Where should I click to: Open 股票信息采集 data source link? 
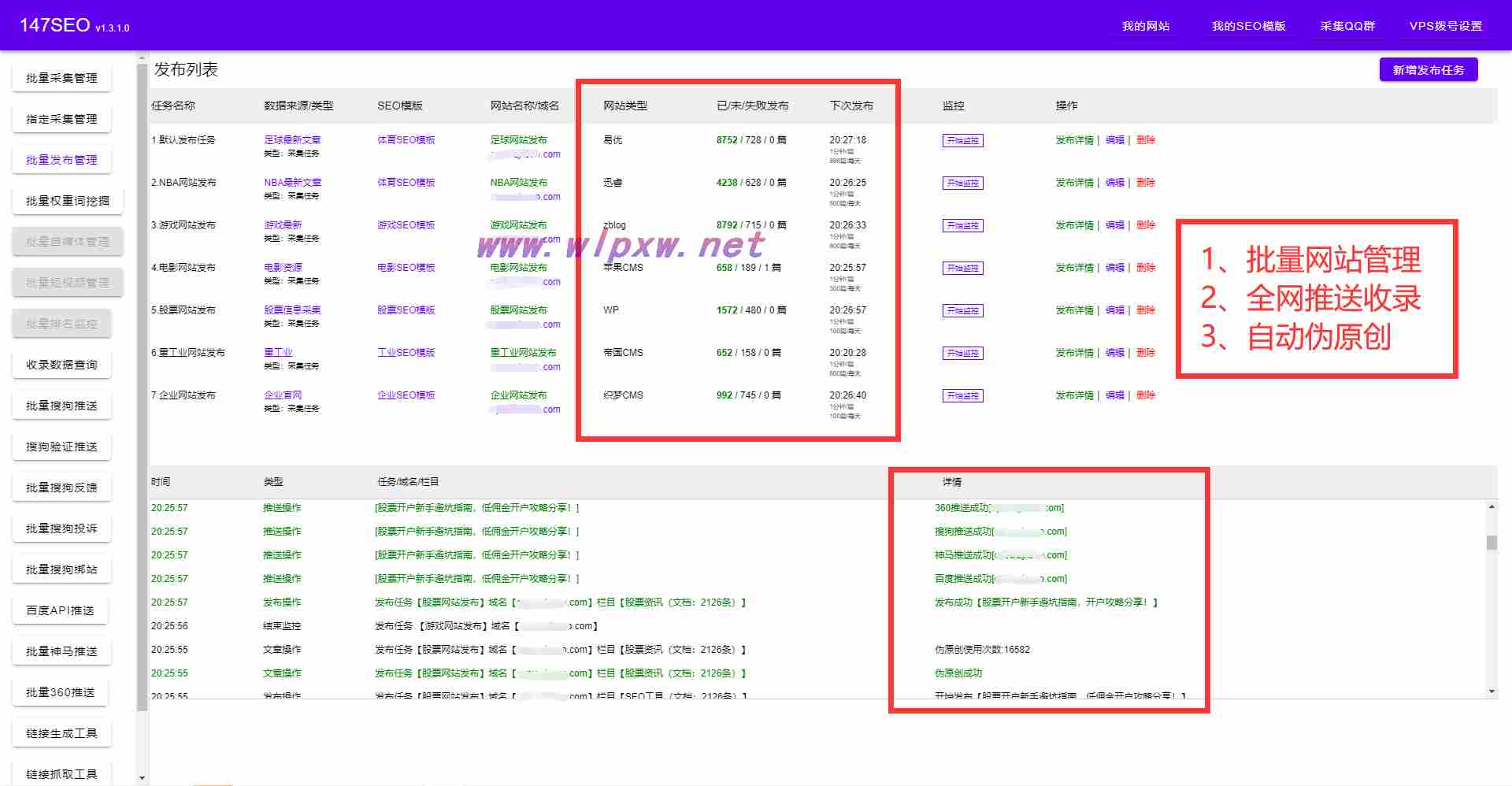coord(292,310)
